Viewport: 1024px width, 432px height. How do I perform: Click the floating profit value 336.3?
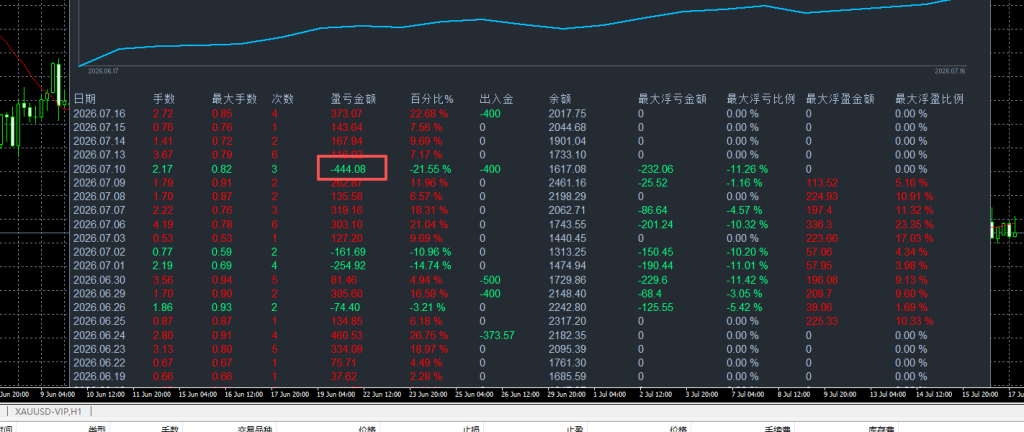[820, 224]
